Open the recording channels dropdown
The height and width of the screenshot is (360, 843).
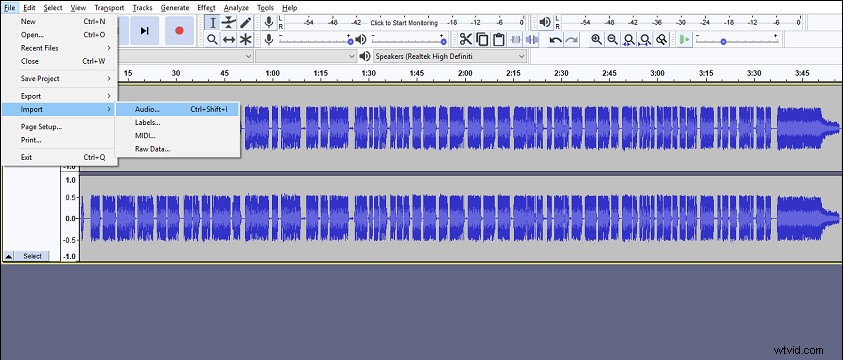[306, 56]
